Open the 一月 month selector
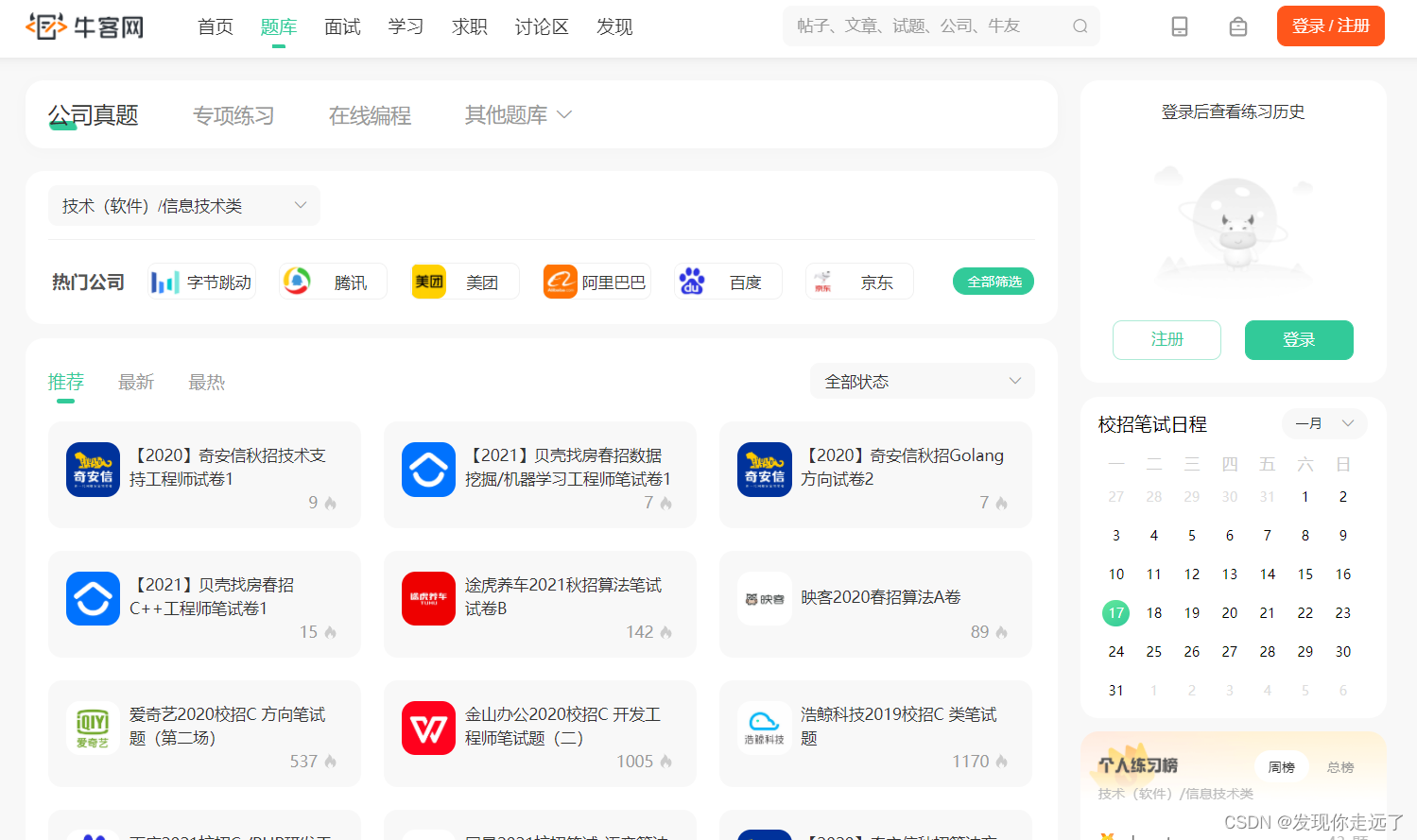 point(1324,424)
